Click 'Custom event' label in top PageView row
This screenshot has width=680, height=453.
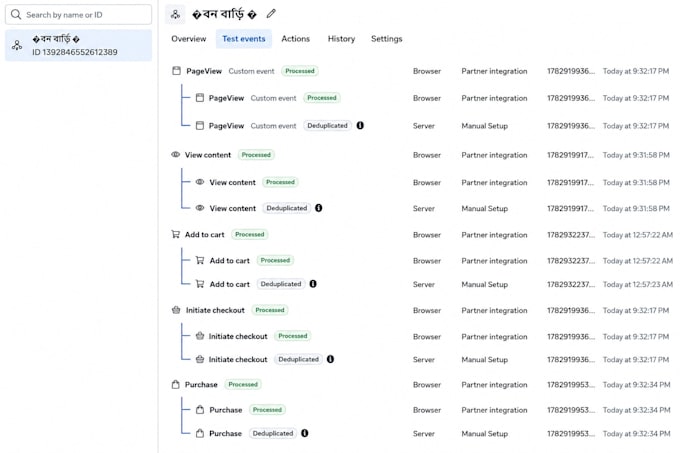pos(251,71)
